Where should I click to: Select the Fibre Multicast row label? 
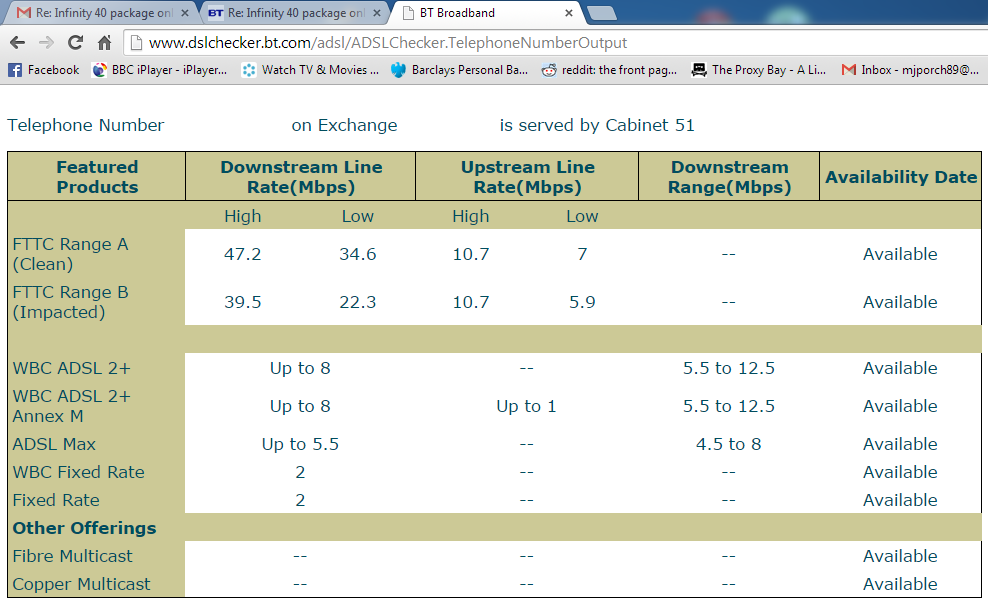coord(72,556)
